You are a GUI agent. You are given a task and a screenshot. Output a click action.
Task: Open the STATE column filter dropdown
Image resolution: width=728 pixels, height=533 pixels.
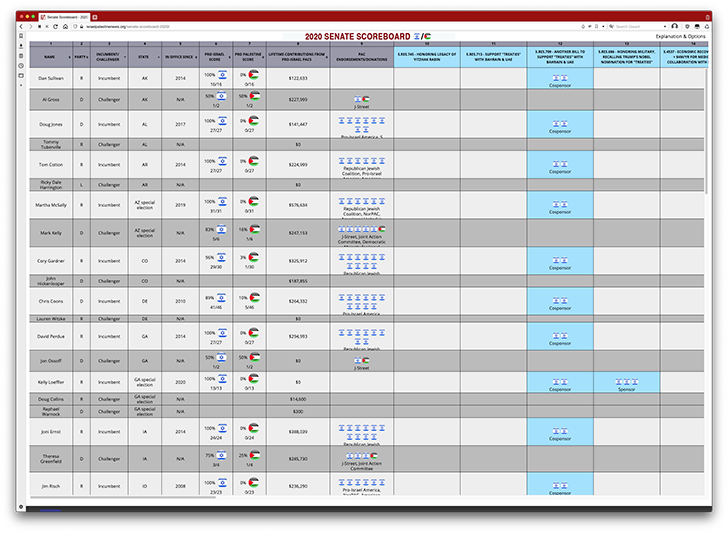click(x=157, y=59)
